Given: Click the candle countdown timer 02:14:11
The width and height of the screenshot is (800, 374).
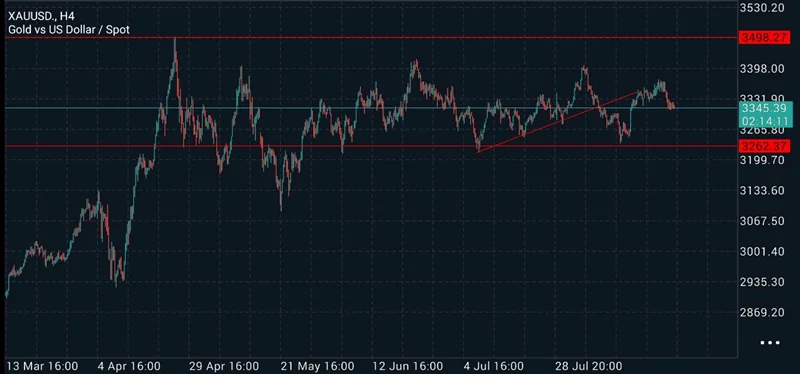Looking at the screenshot, I should [765, 121].
